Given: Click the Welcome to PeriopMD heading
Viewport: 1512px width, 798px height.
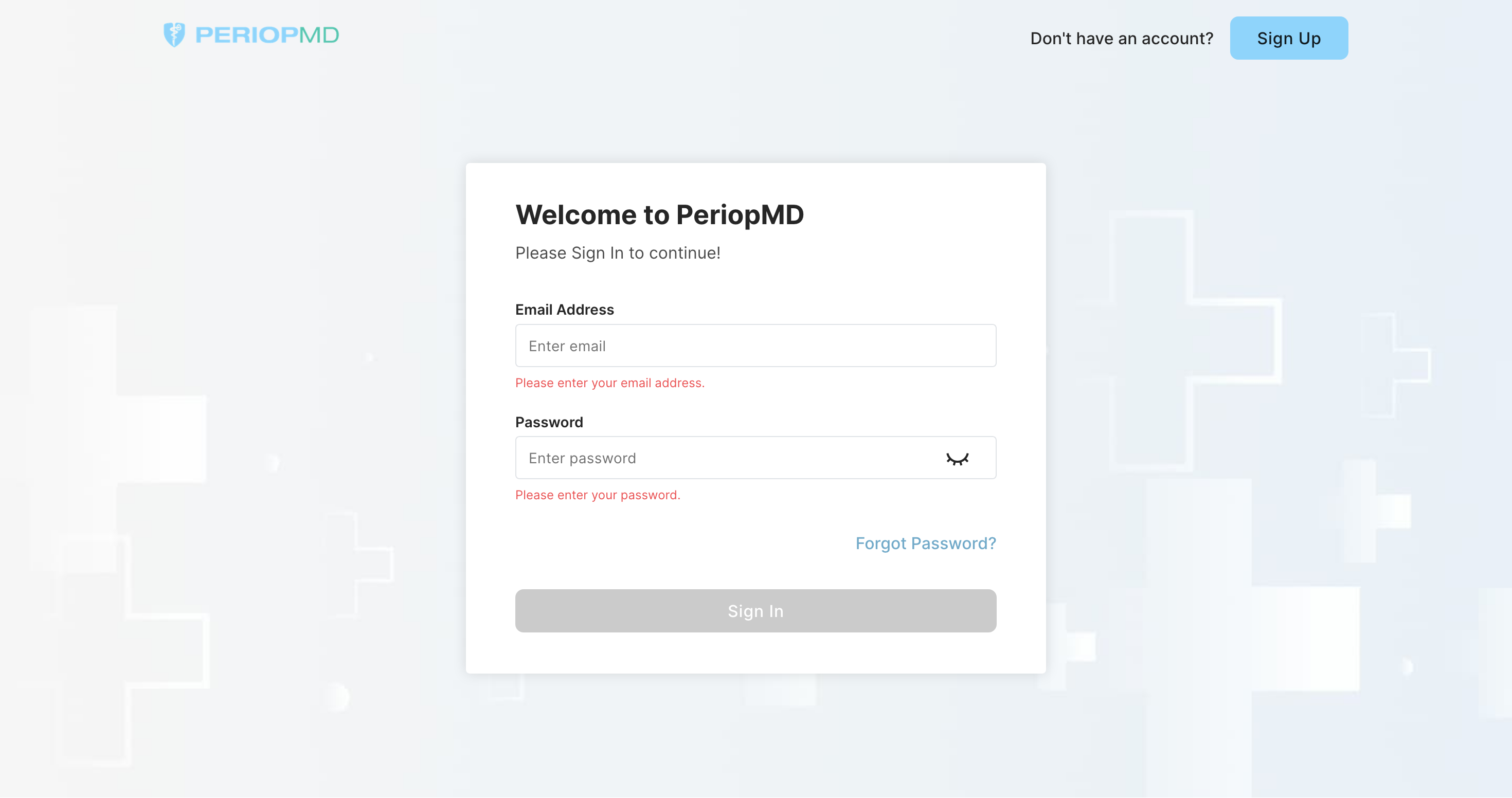Looking at the screenshot, I should 660,214.
